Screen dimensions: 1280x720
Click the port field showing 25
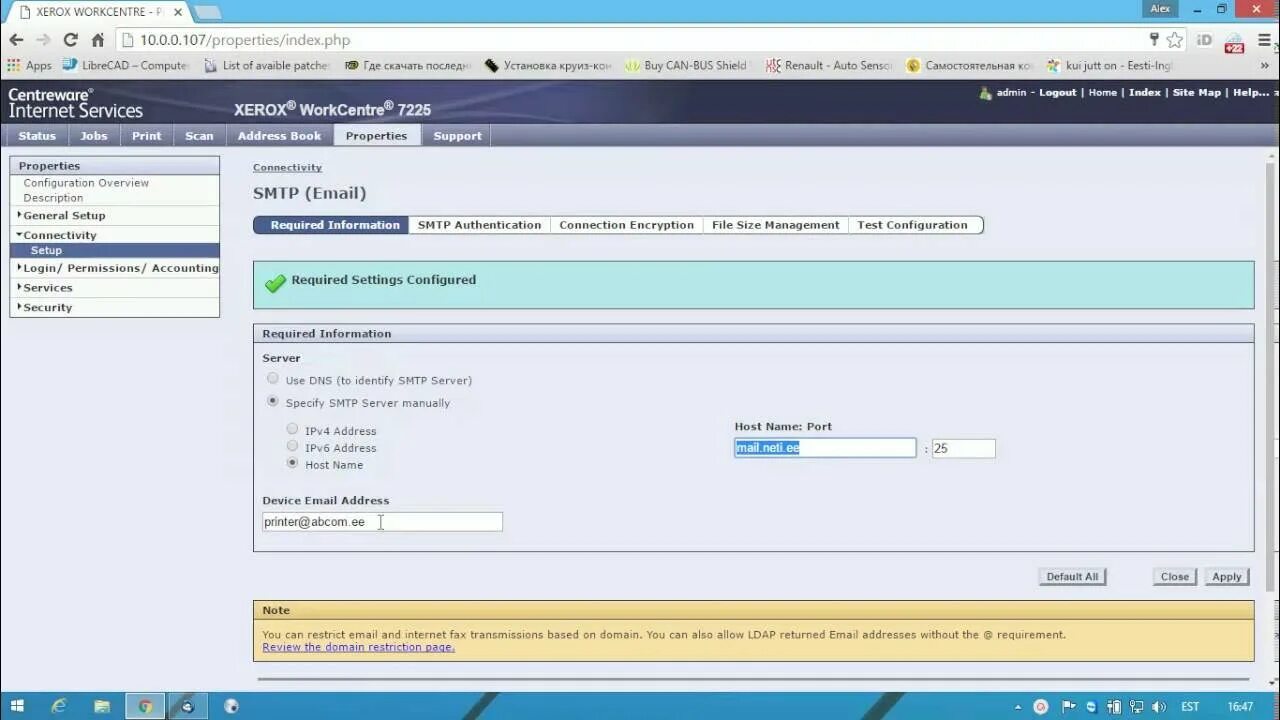coord(963,448)
